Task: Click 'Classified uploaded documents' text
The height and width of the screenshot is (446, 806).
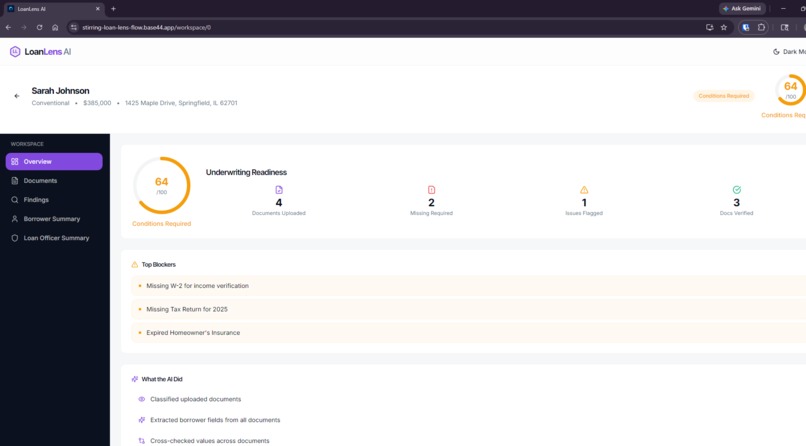Action: pos(195,399)
